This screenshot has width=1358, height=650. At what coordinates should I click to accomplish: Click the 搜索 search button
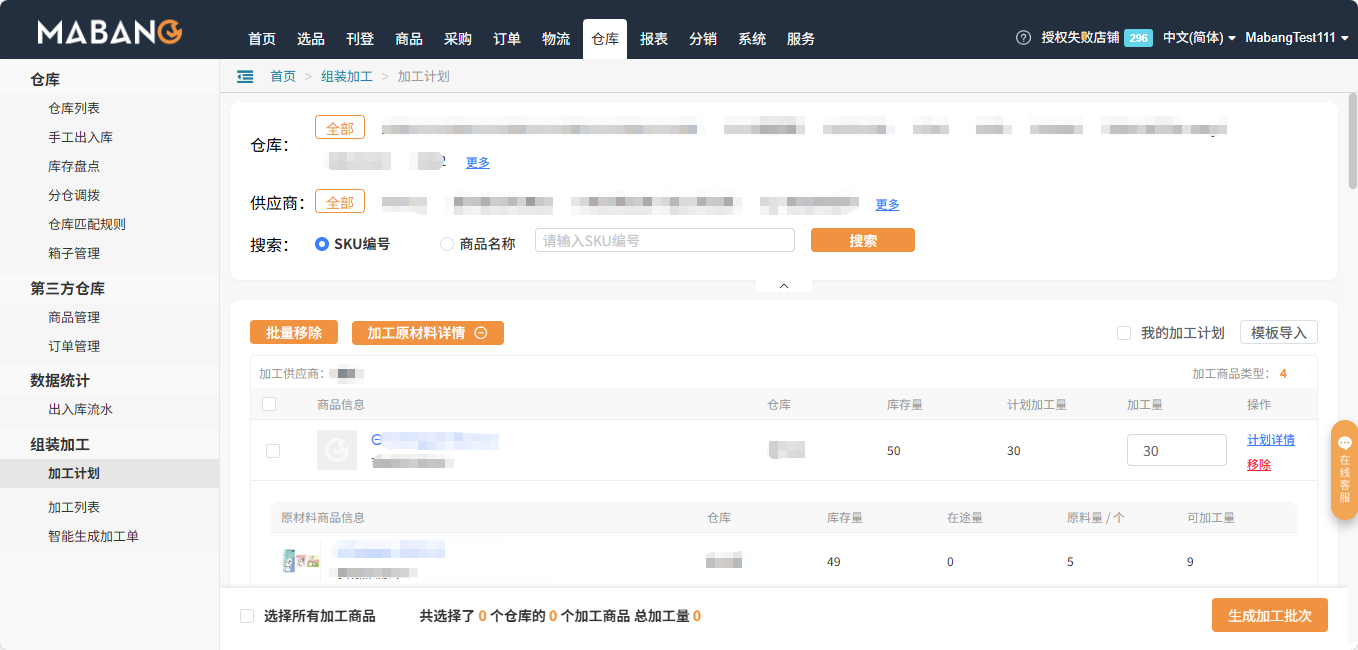click(862, 240)
